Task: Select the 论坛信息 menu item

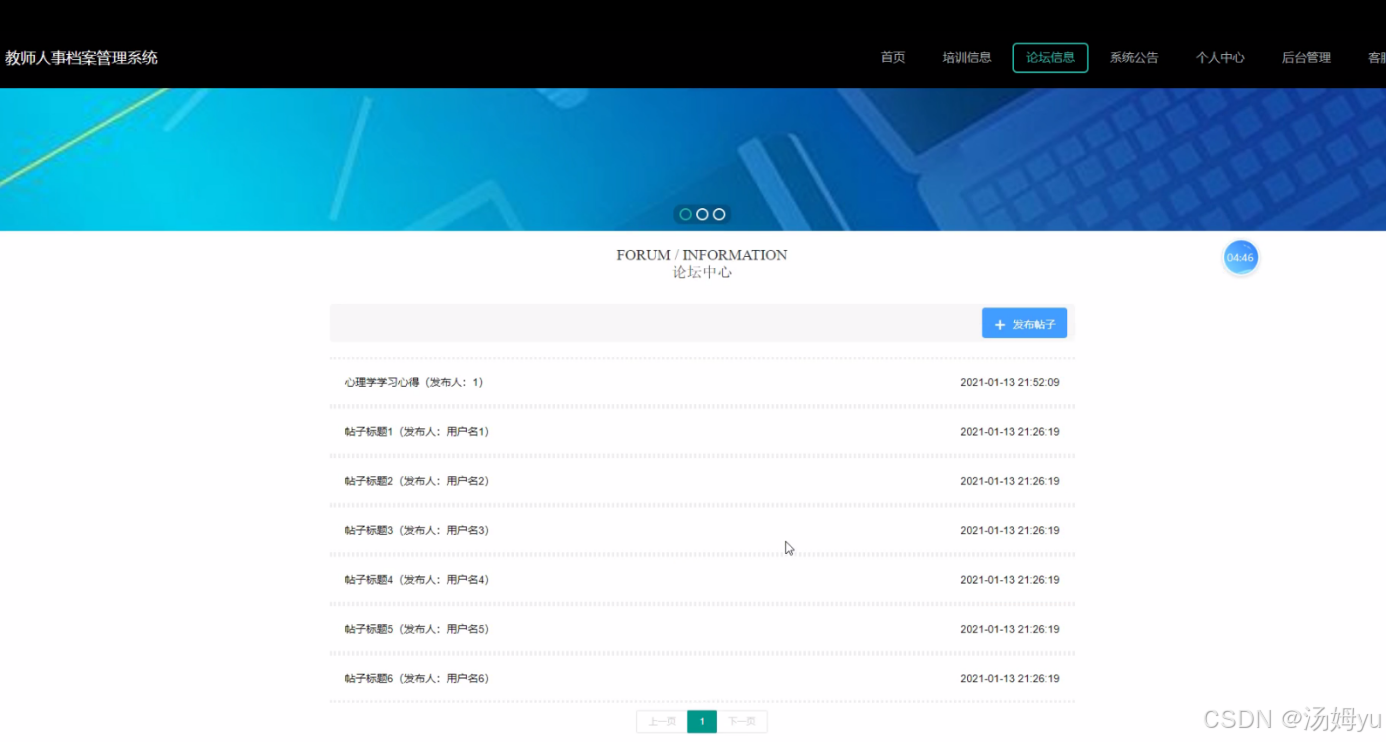Action: (1050, 58)
